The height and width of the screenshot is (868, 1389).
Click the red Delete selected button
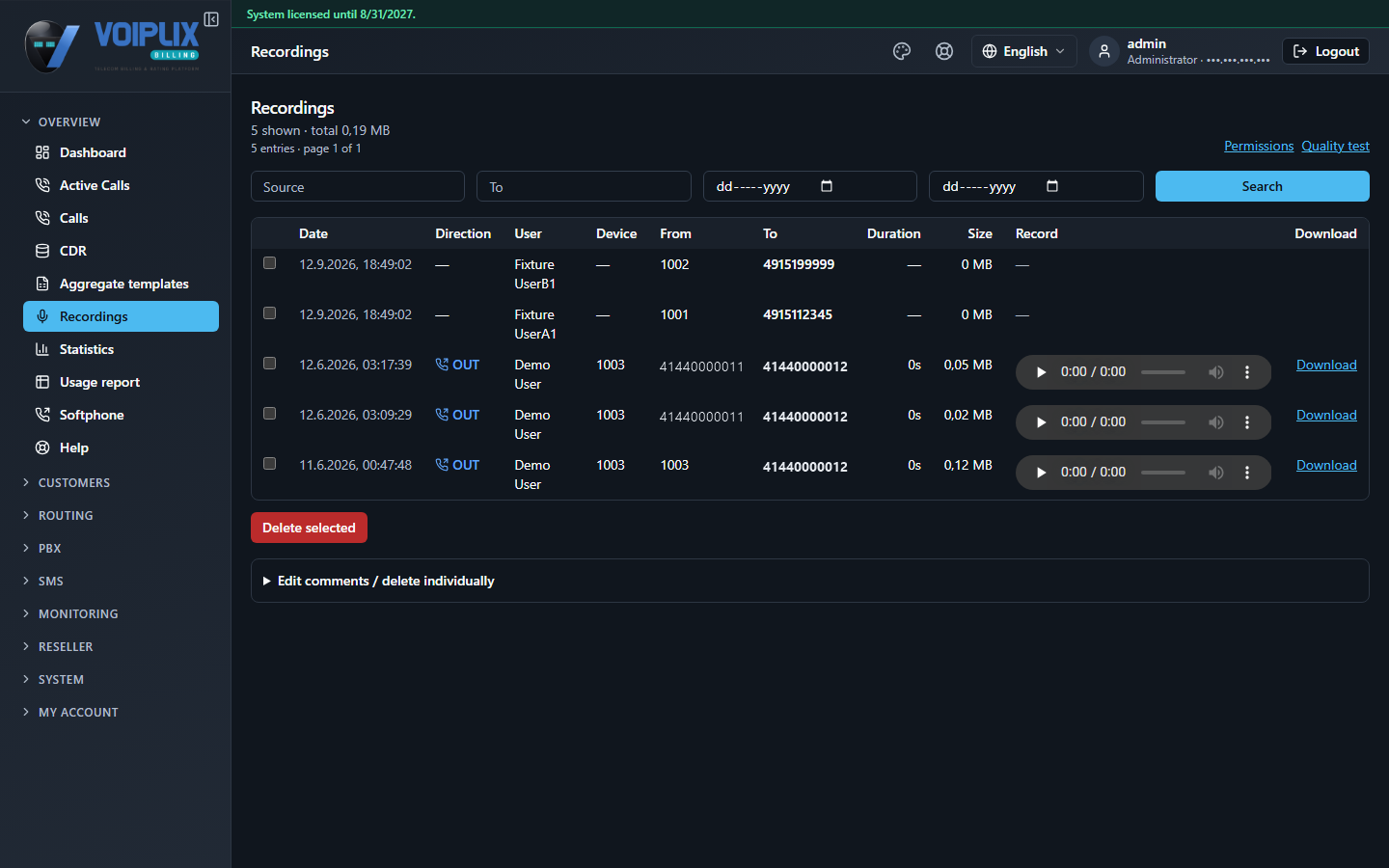[x=309, y=528]
